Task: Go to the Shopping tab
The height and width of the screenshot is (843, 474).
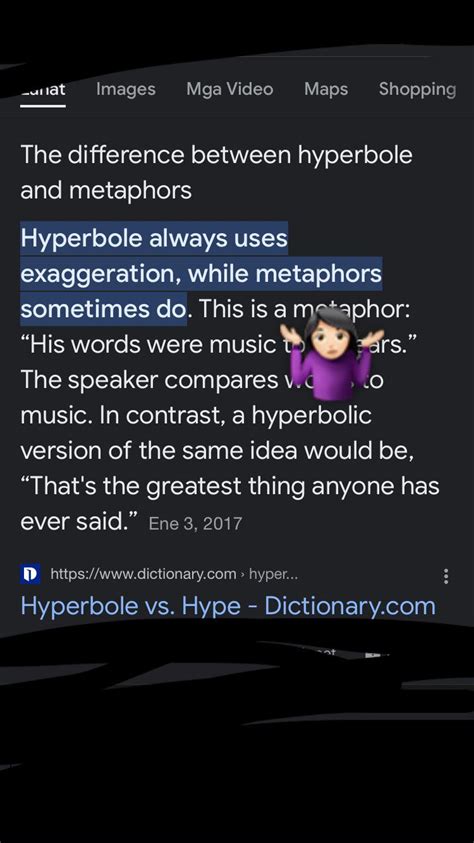Action: coord(418,89)
